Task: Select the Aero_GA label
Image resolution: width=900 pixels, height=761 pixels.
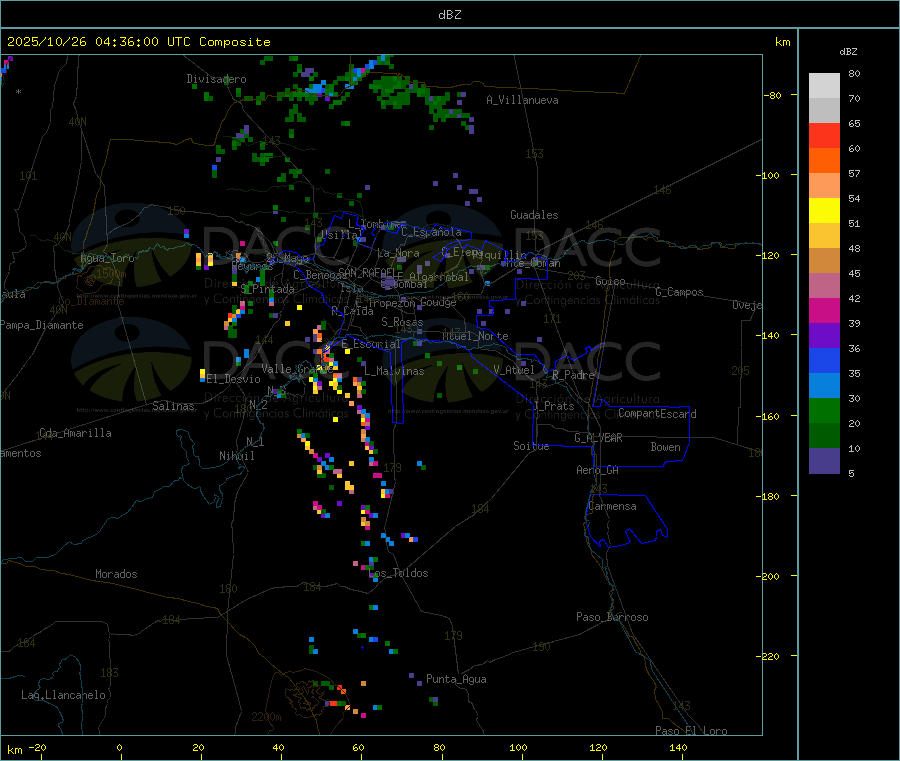Action: tap(598, 470)
